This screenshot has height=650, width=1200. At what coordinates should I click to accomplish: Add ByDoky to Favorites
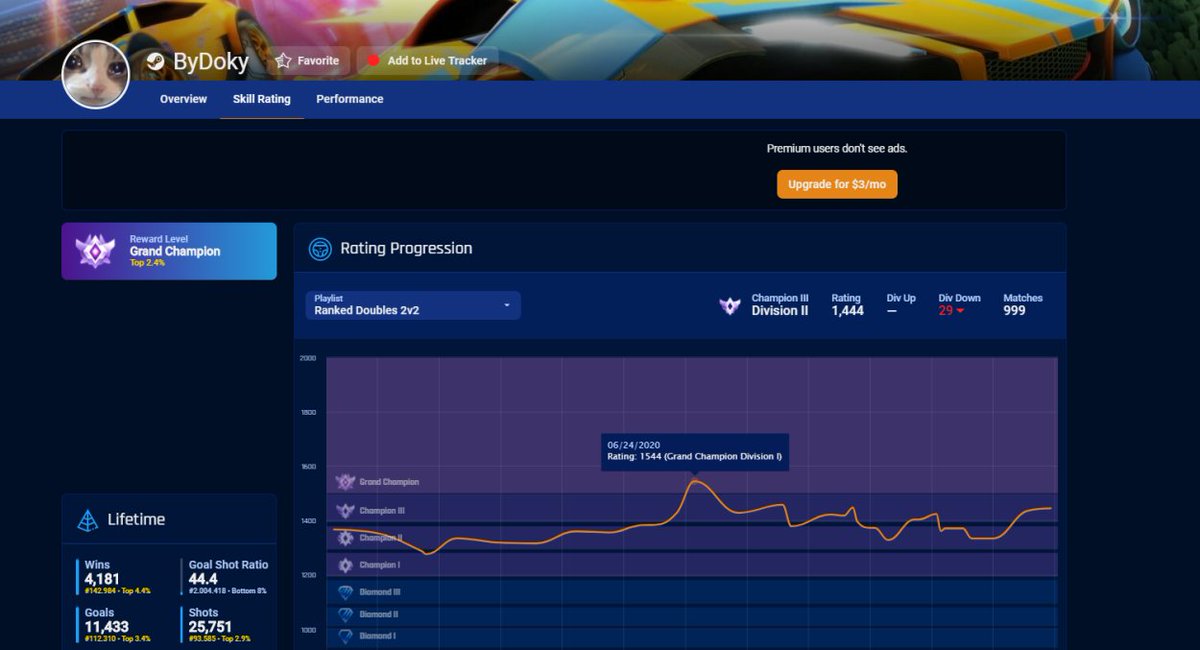308,61
